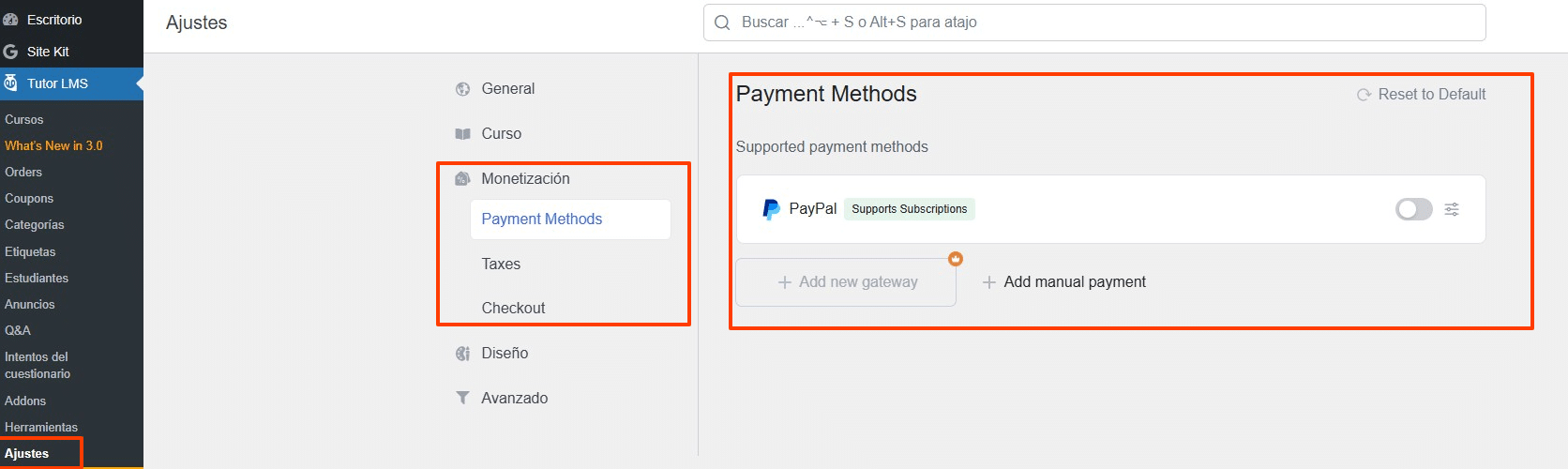
Task: Enable the PayPal payment toggle
Action: point(1413,209)
